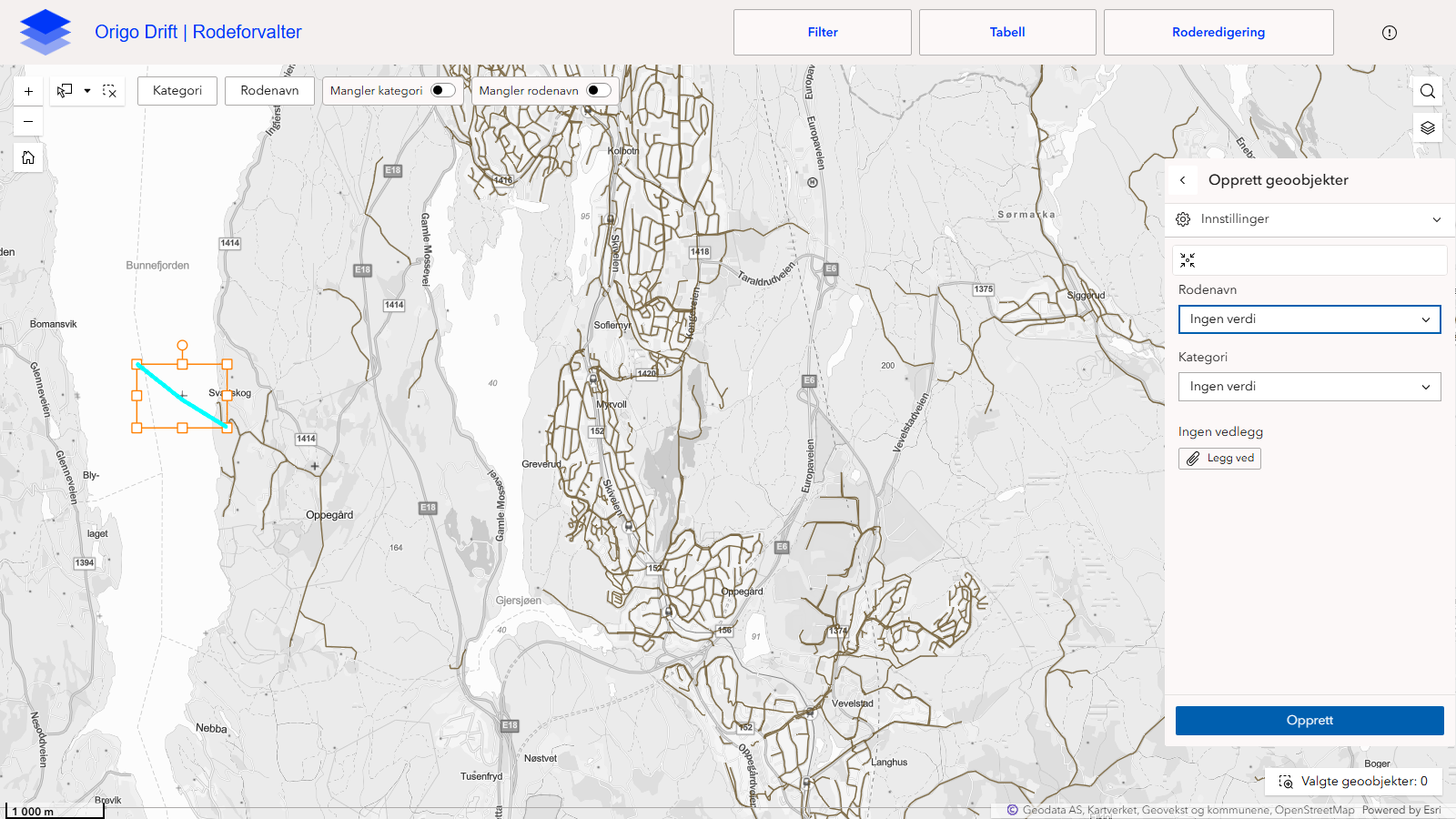Click the Vevelstad map label
The width and height of the screenshot is (1456, 819).
(x=853, y=703)
